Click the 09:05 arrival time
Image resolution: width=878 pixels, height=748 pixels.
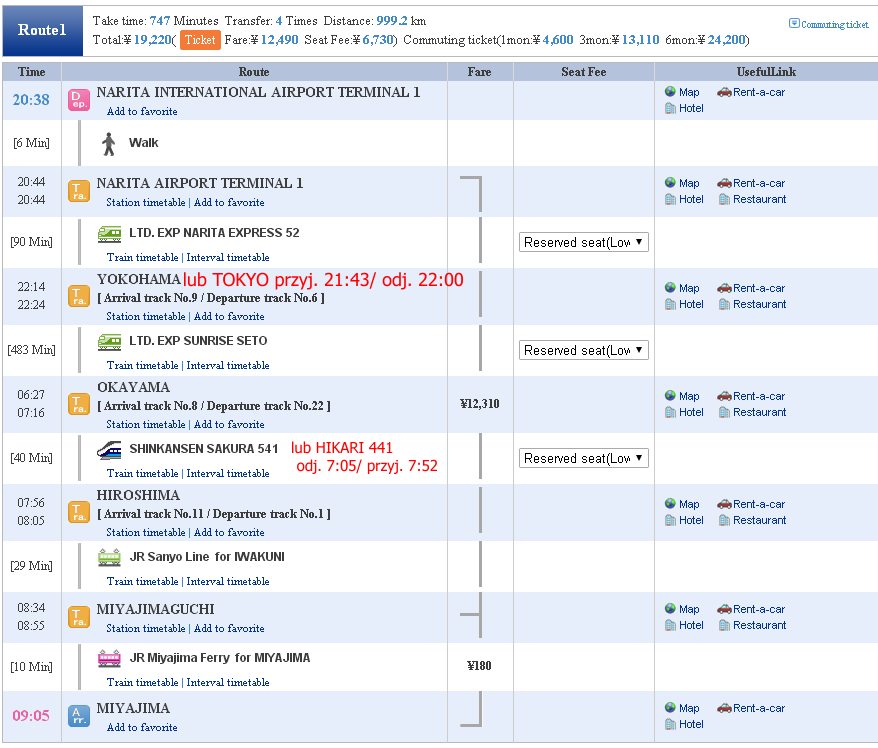coord(31,716)
